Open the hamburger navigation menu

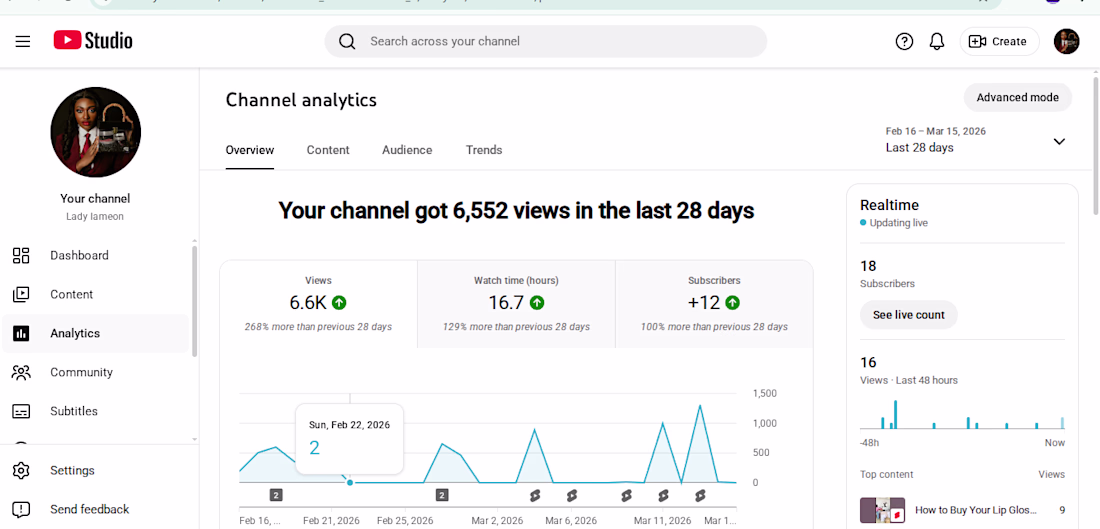[x=22, y=41]
